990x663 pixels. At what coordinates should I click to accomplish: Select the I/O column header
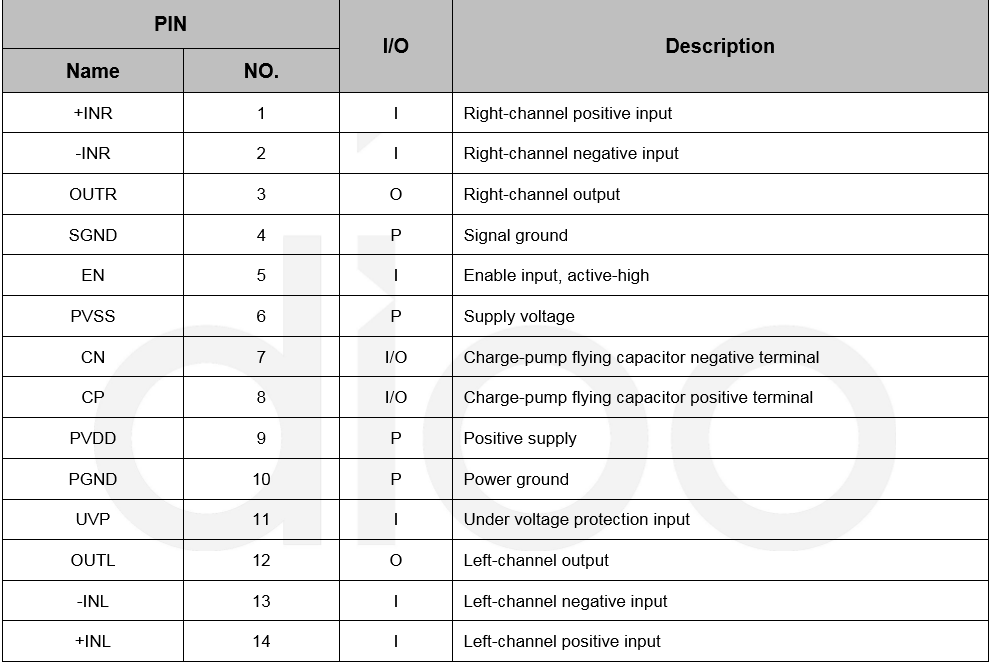coord(396,45)
